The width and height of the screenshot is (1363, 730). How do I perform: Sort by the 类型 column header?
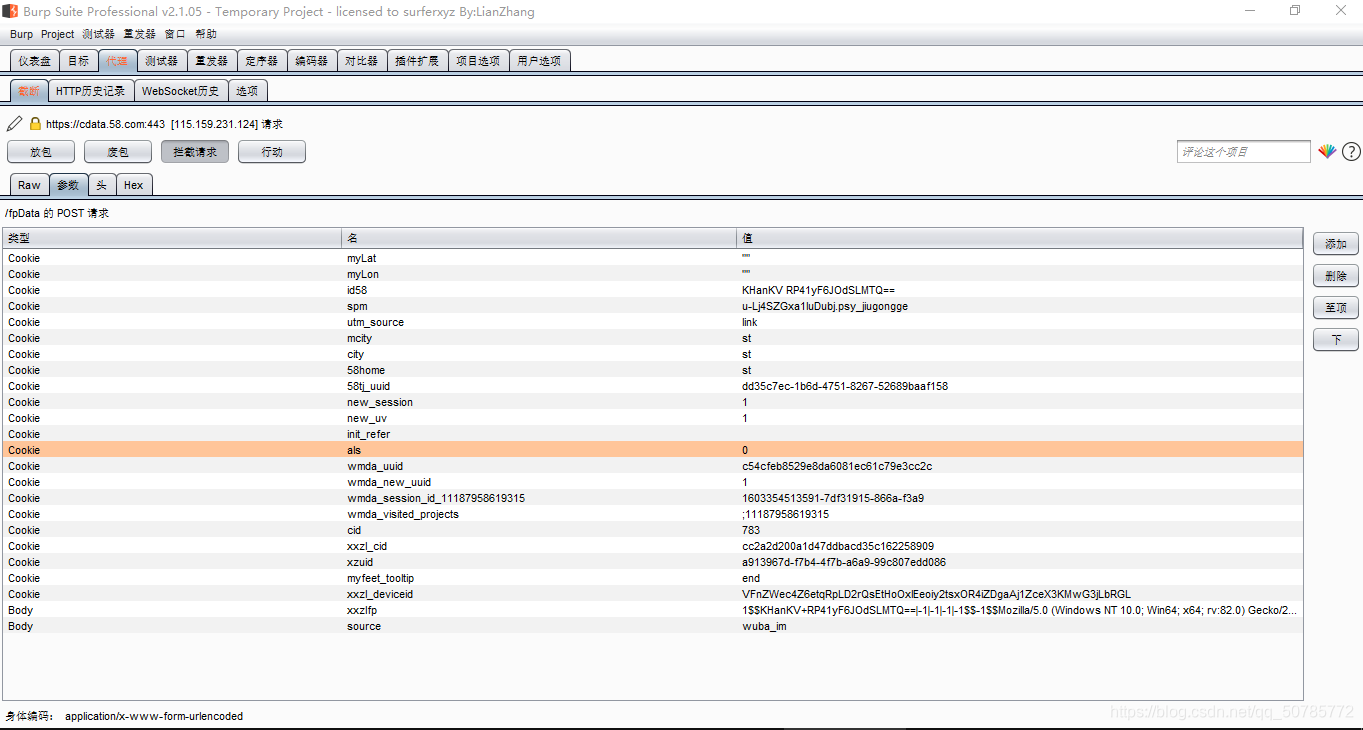(x=172, y=239)
